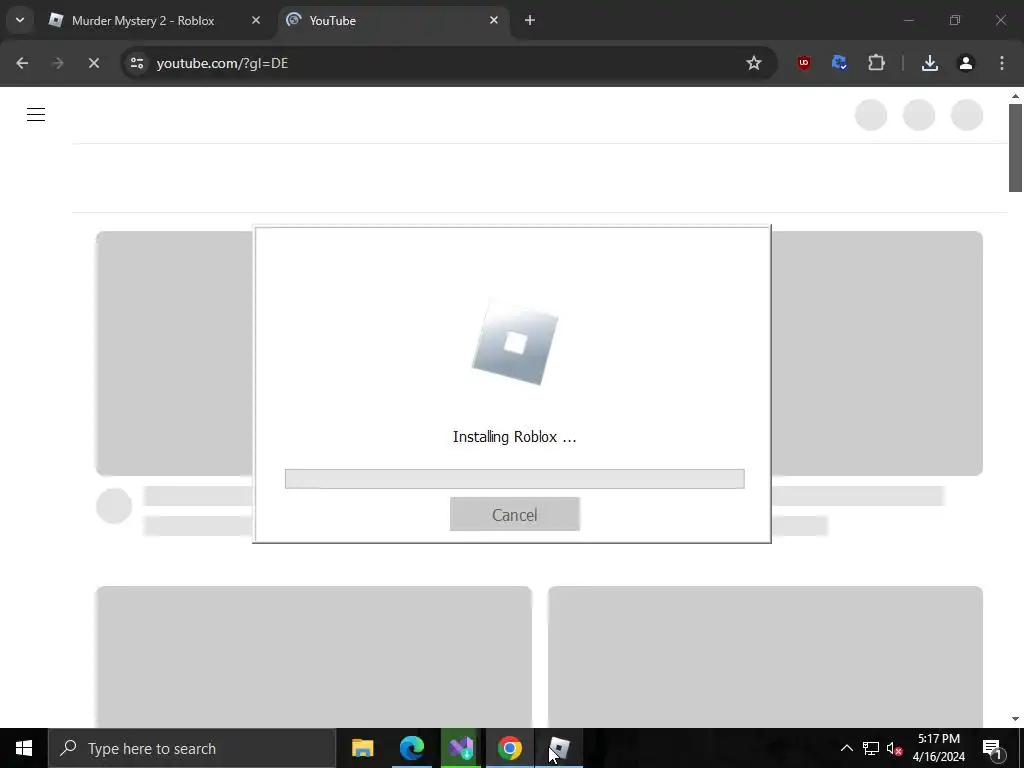Viewport: 1024px width, 768px height.
Task: Show hidden system tray icons
Action: (x=846, y=748)
